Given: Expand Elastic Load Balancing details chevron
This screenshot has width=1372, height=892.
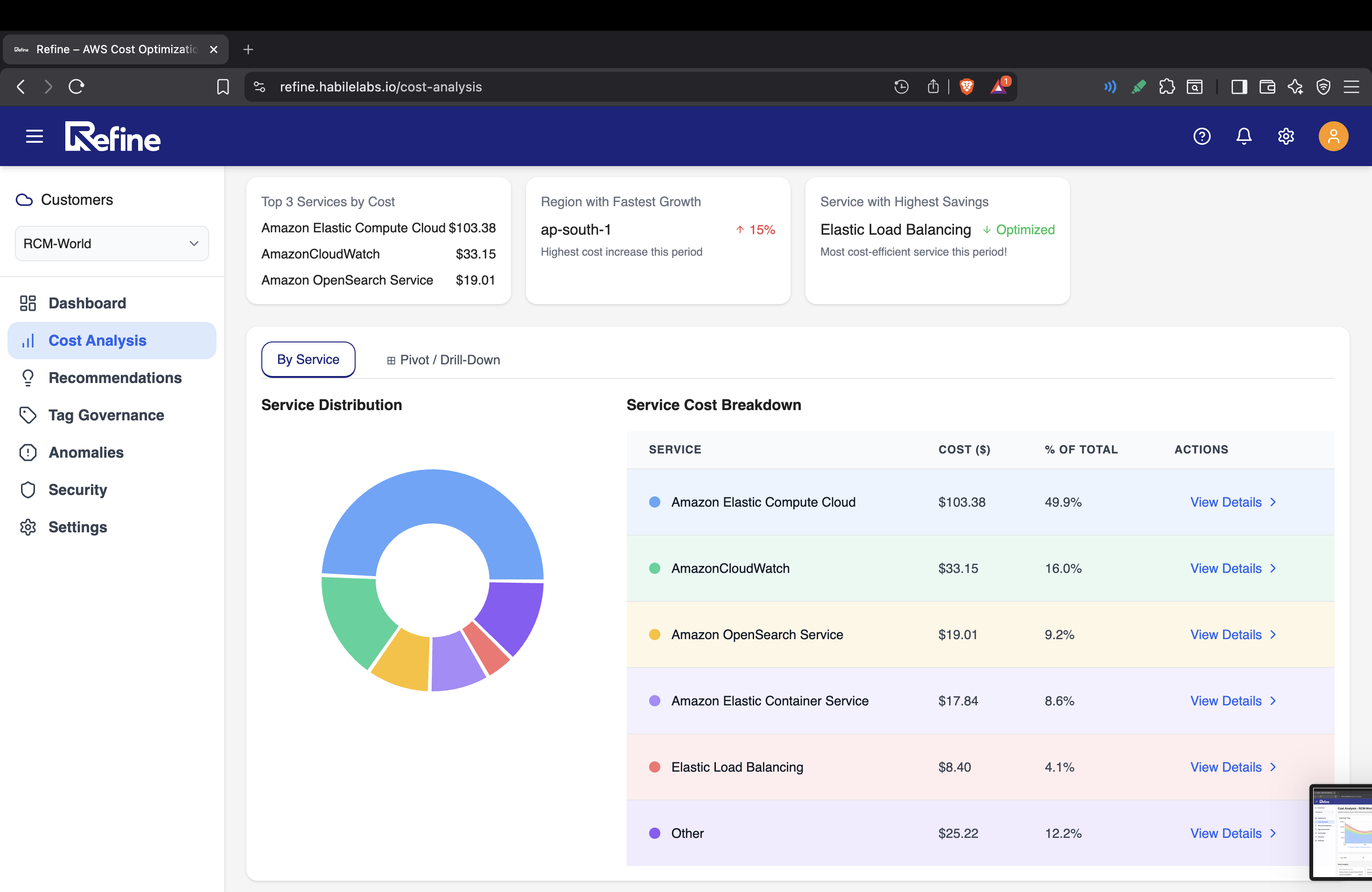Looking at the screenshot, I should pyautogui.click(x=1273, y=767).
